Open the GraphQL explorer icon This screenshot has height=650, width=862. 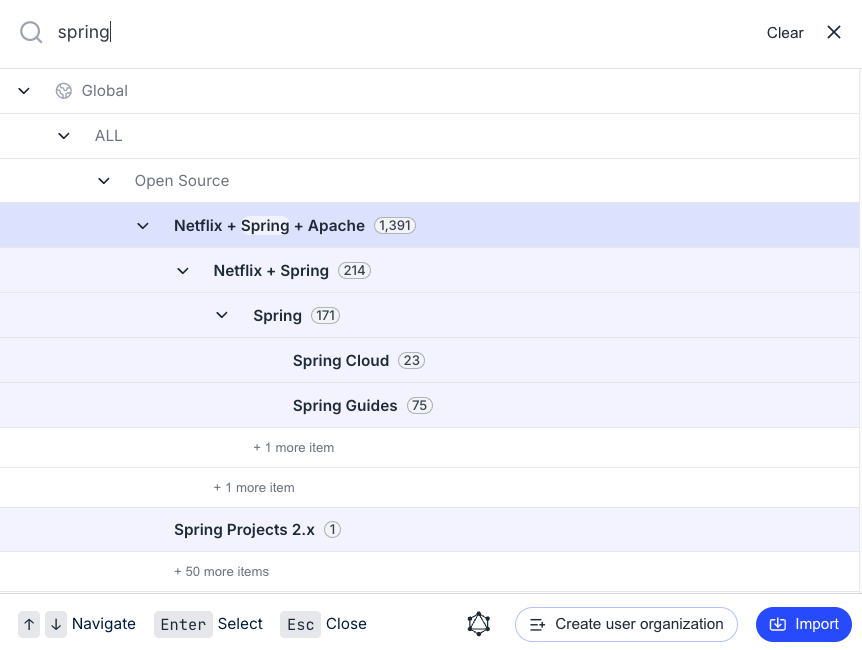[479, 624]
